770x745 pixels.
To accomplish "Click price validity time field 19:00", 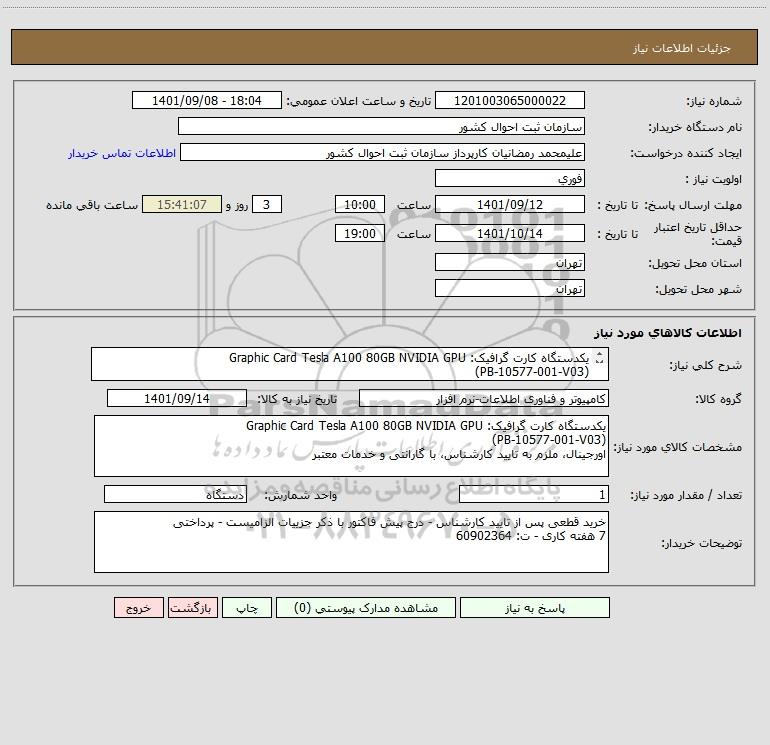I will click(x=359, y=233).
